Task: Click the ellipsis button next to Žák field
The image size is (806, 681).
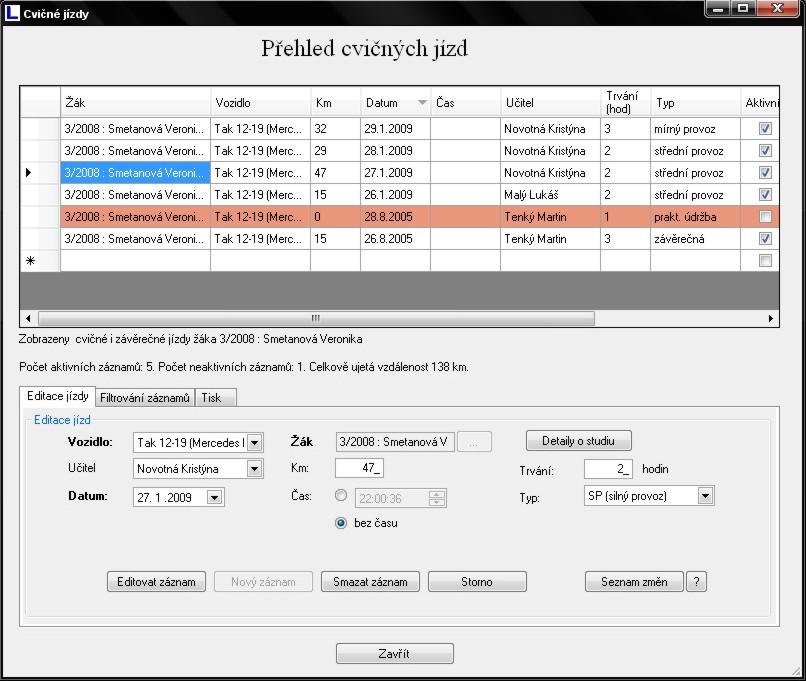Action: tap(475, 442)
